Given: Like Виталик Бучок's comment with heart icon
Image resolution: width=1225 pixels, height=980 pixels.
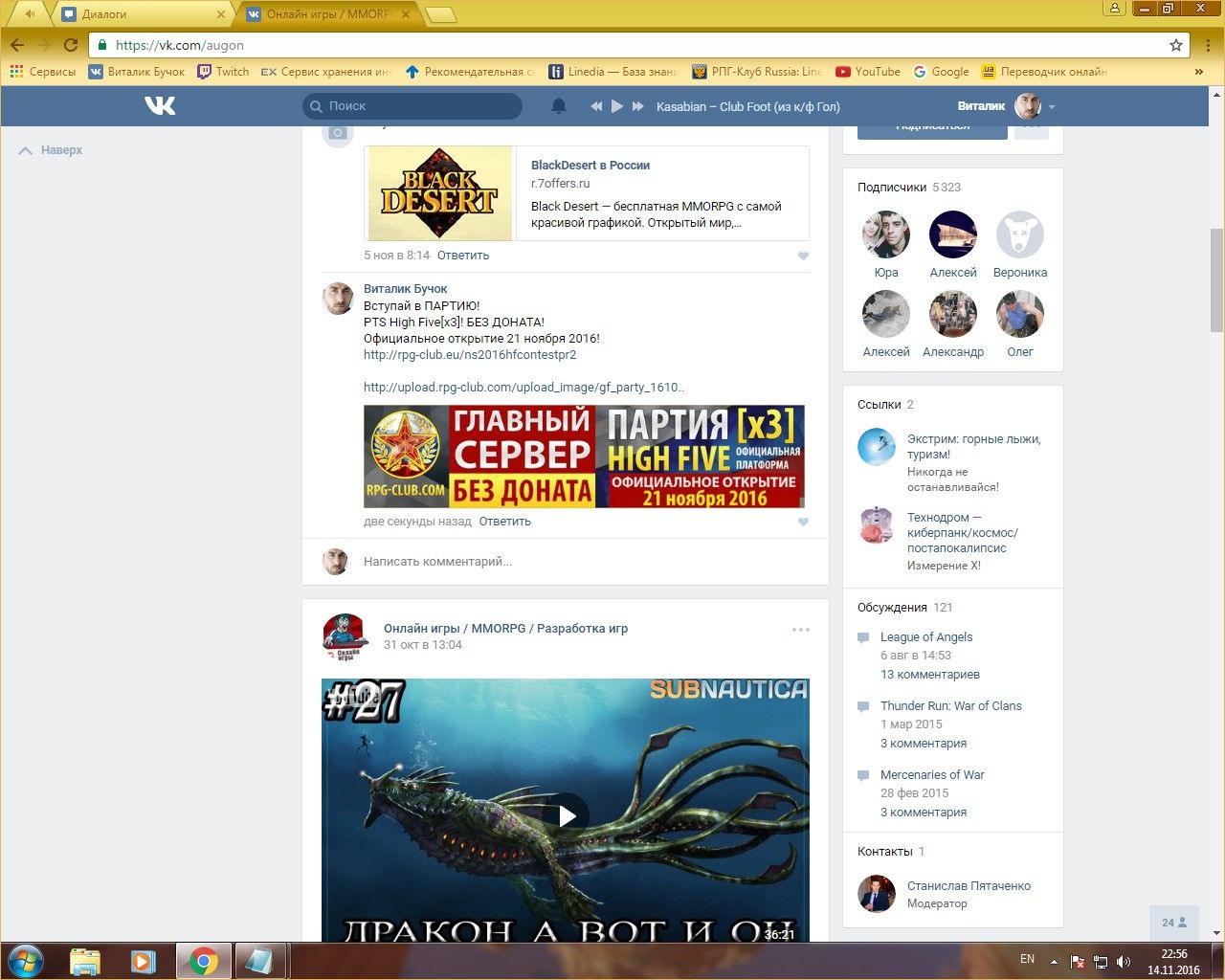Looking at the screenshot, I should 803,522.
